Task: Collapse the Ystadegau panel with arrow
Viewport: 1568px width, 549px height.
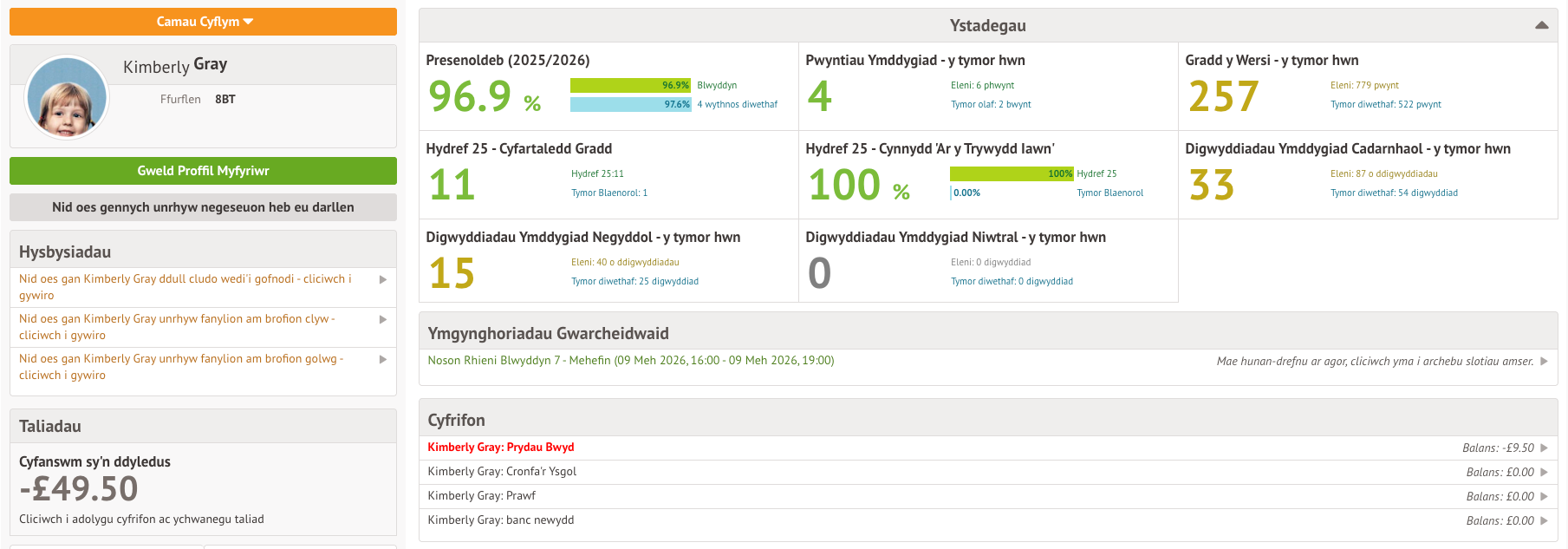Action: (x=1541, y=25)
